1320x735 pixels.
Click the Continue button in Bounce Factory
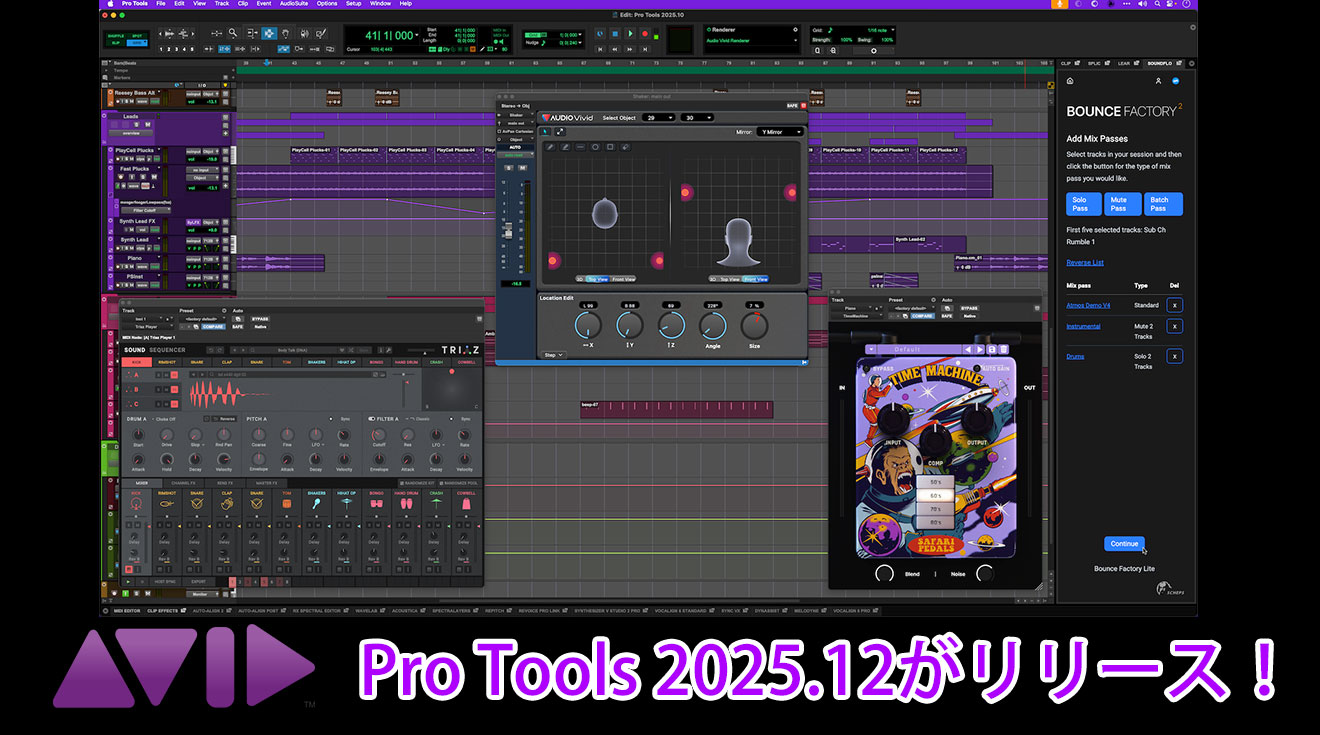click(x=1124, y=544)
